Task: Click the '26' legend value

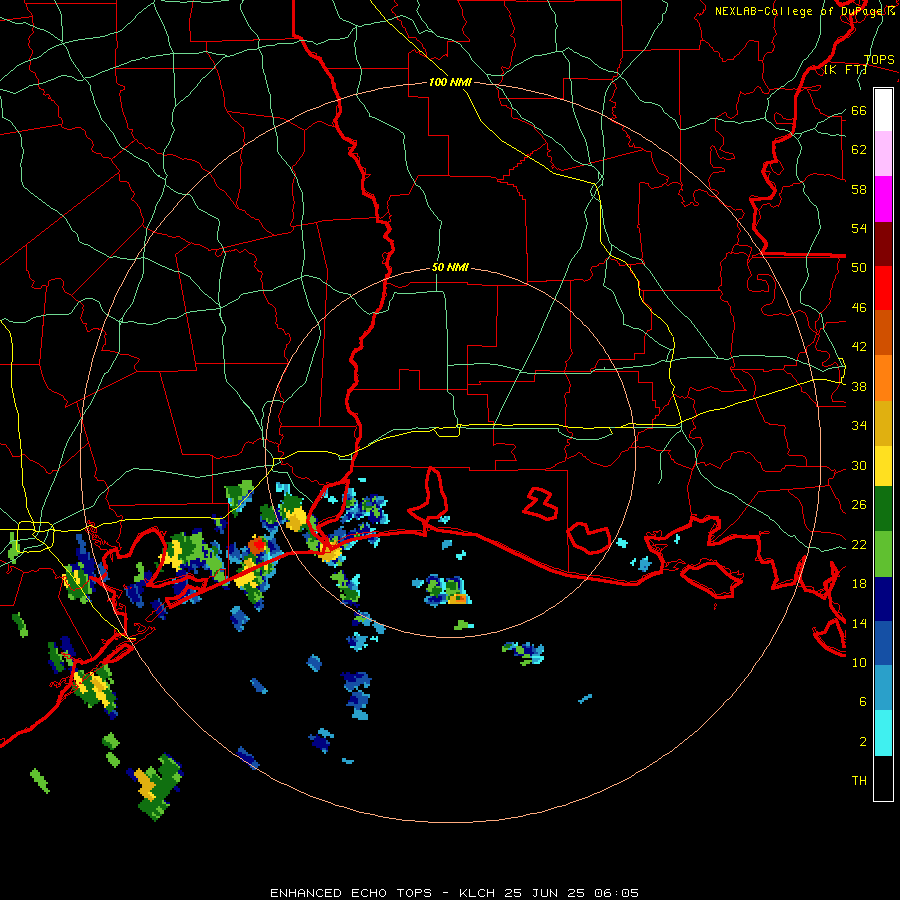Action: 859,505
